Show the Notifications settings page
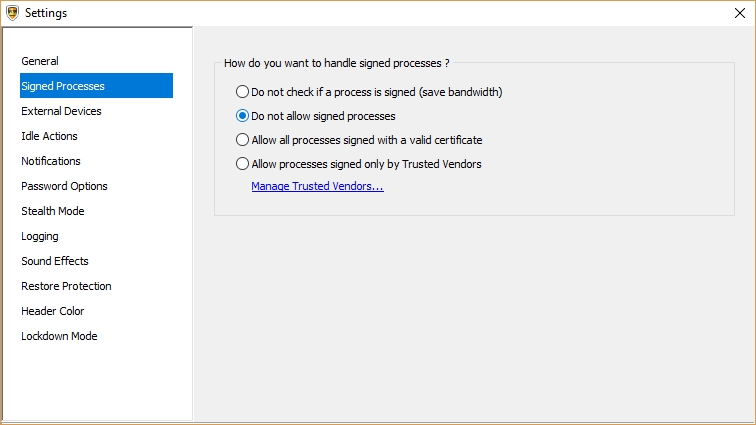Image resolution: width=756 pixels, height=425 pixels. [51, 161]
